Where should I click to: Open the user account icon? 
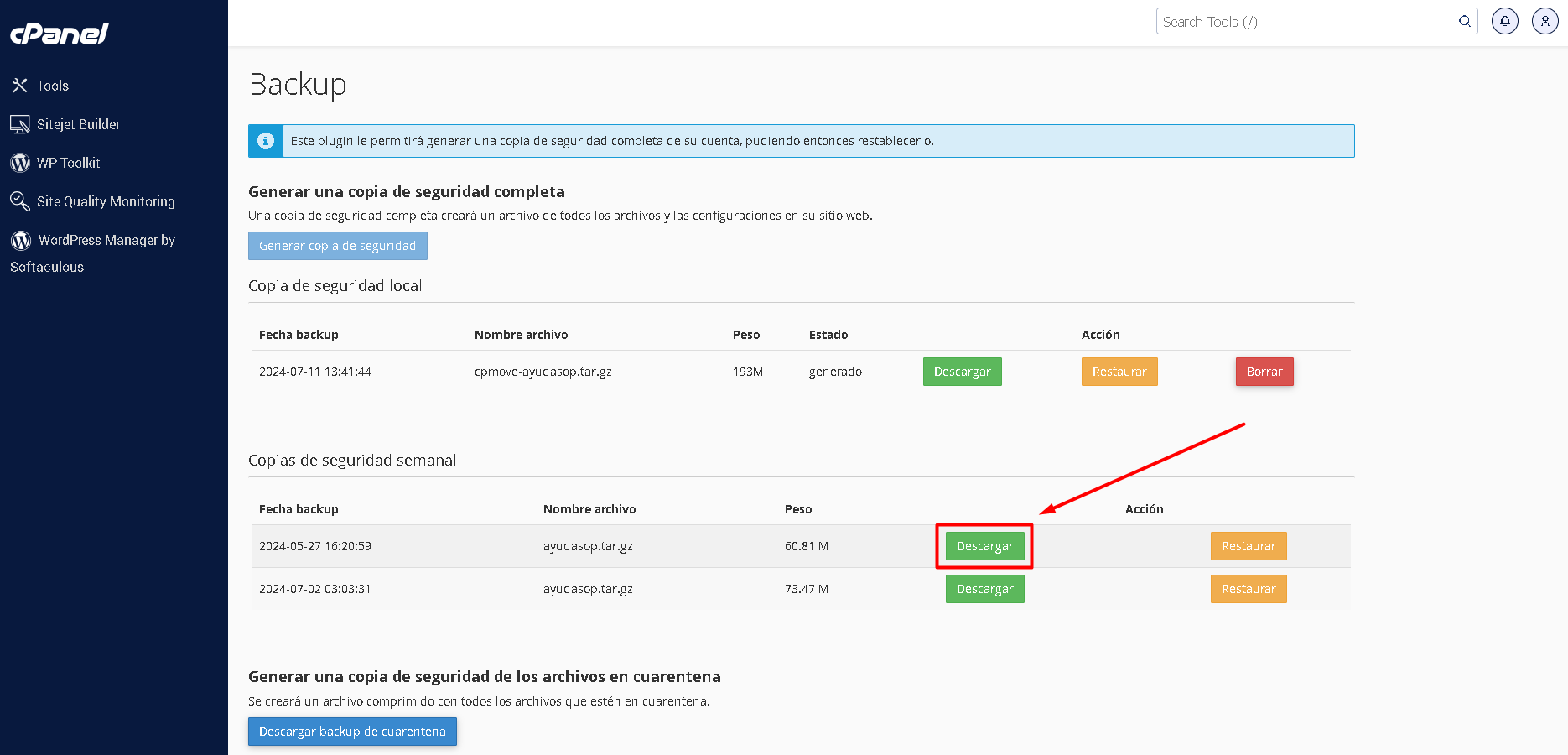(1545, 21)
